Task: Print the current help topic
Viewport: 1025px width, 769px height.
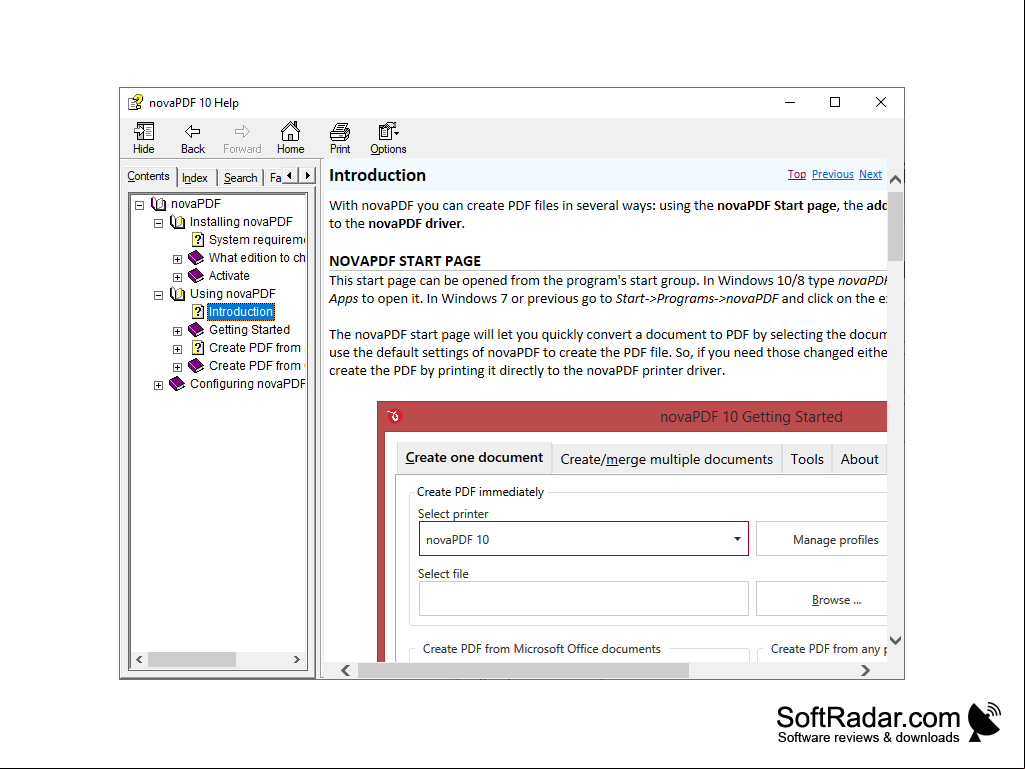Action: click(x=340, y=138)
